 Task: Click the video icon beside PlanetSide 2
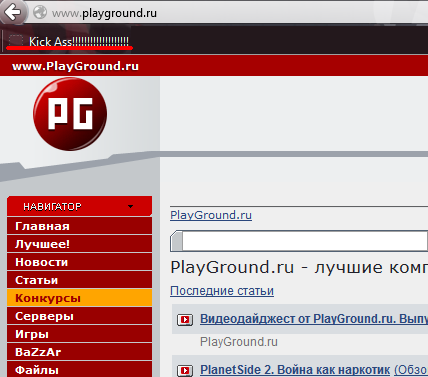pos(185,370)
